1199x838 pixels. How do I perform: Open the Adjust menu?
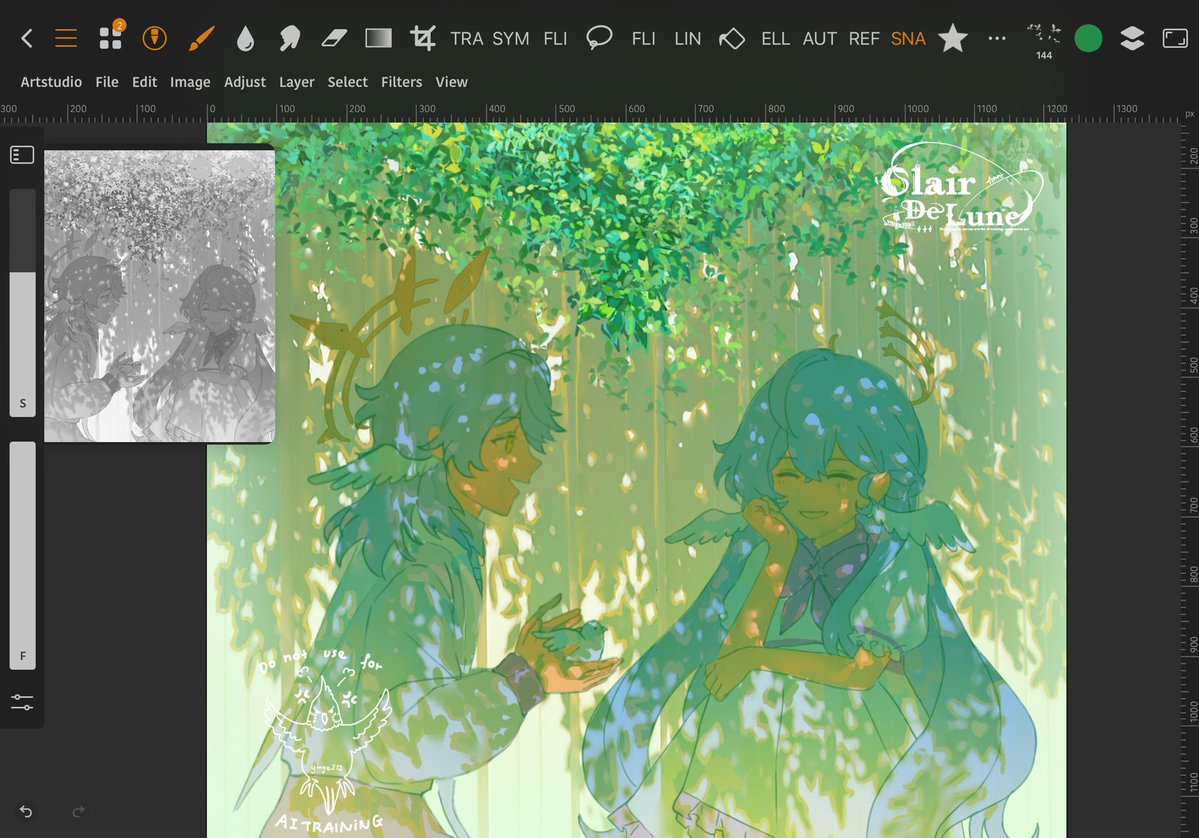245,82
